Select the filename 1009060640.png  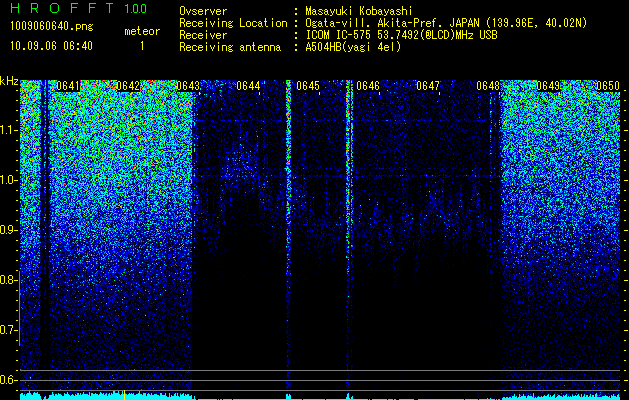pos(52,26)
